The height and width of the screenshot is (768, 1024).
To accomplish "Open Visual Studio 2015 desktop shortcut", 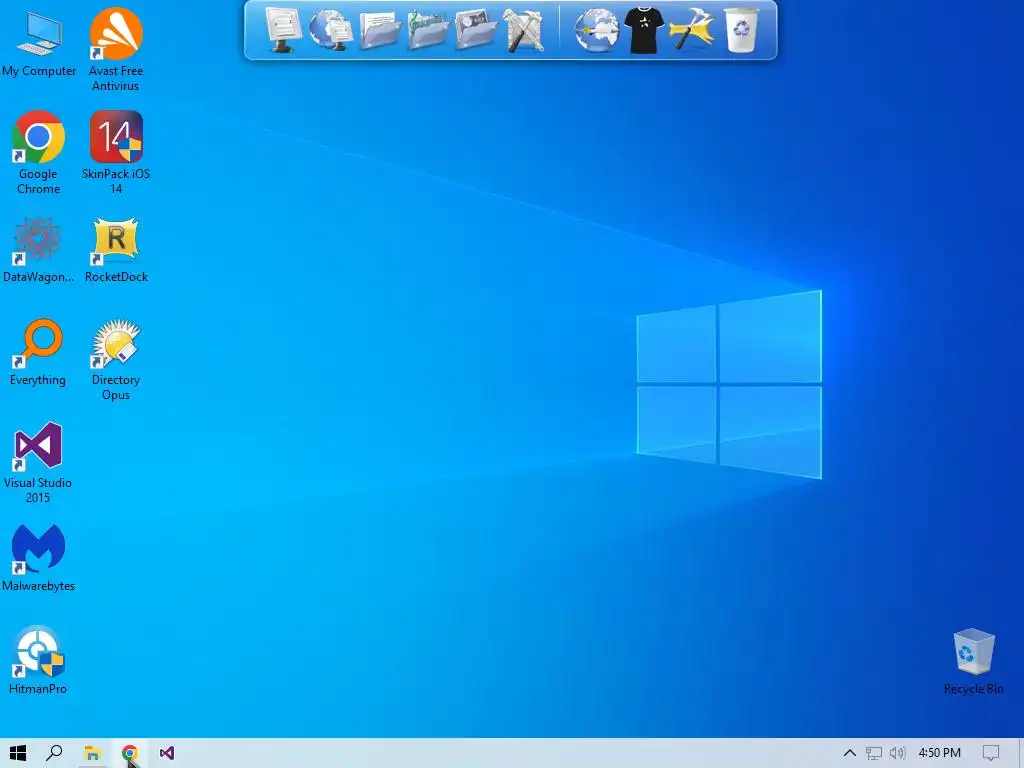I will (38, 462).
